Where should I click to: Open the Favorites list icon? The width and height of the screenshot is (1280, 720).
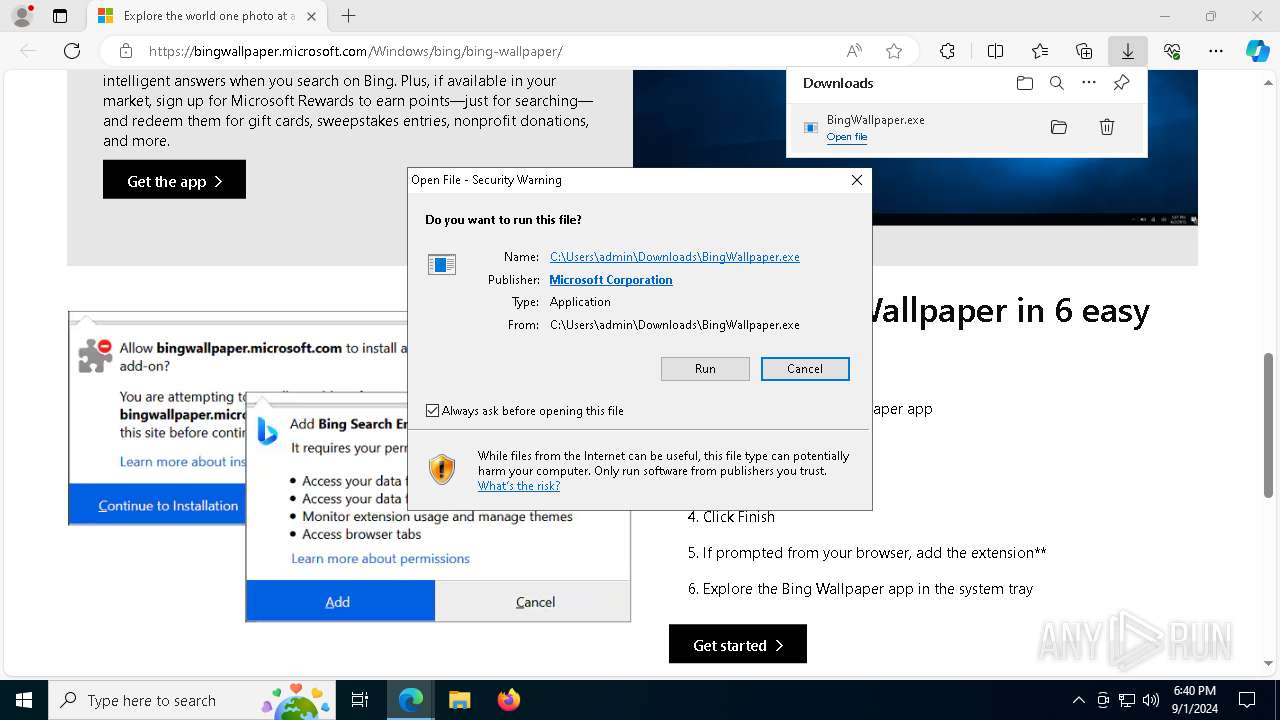pos(1040,51)
